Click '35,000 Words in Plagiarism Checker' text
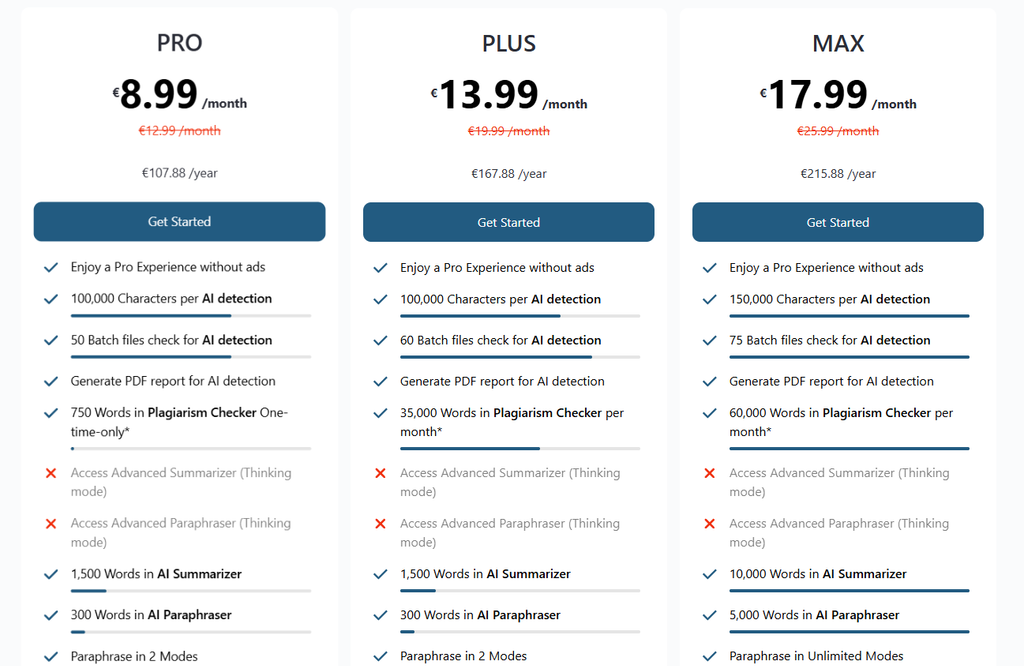Screen dimensions: 1024x666 tap(512, 422)
